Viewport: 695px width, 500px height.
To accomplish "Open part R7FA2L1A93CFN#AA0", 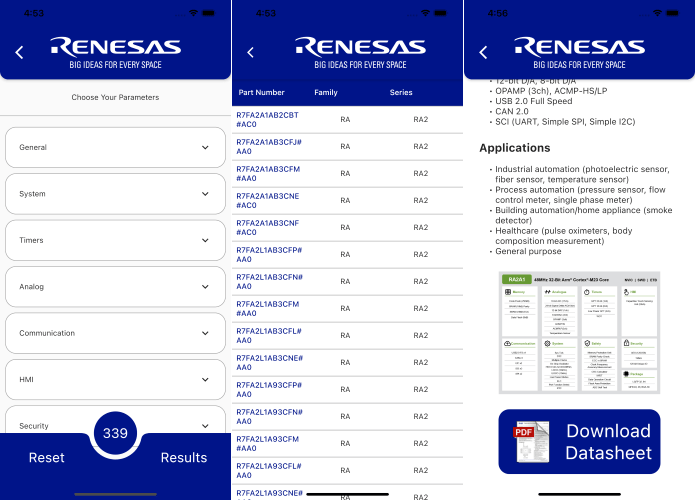I will click(x=269, y=417).
